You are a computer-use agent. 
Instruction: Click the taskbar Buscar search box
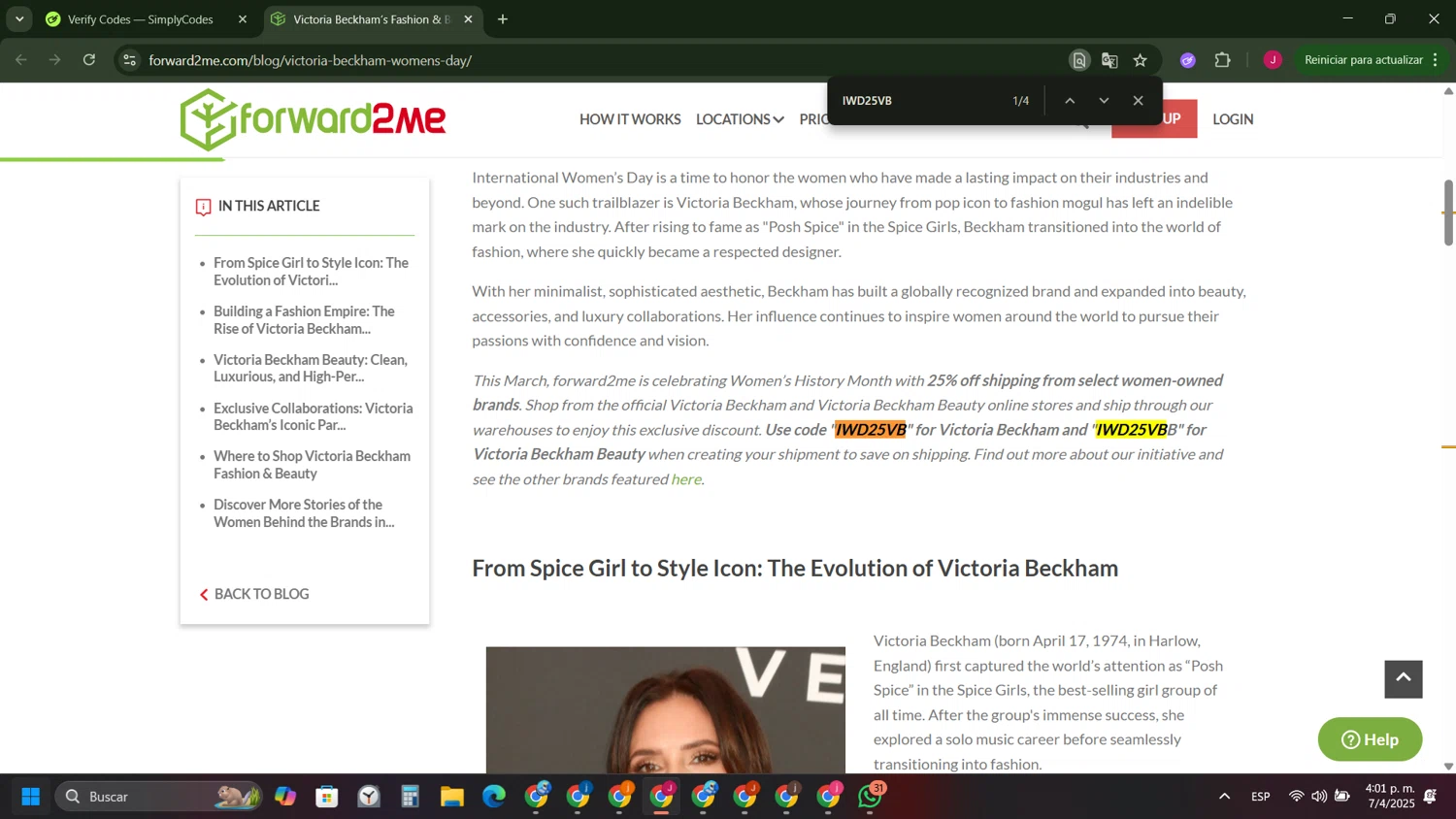coord(158,797)
